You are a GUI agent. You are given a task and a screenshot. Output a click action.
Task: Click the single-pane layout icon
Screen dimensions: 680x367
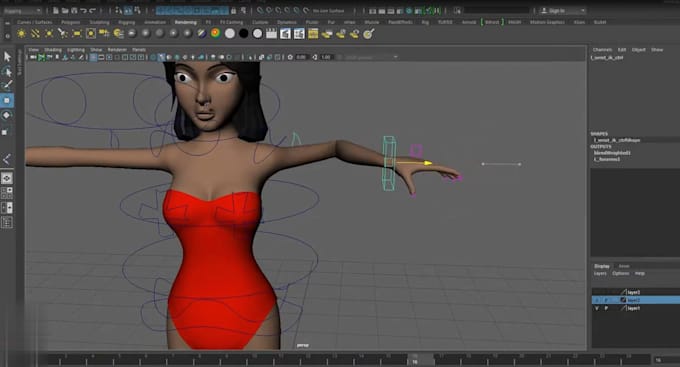(x=7, y=178)
